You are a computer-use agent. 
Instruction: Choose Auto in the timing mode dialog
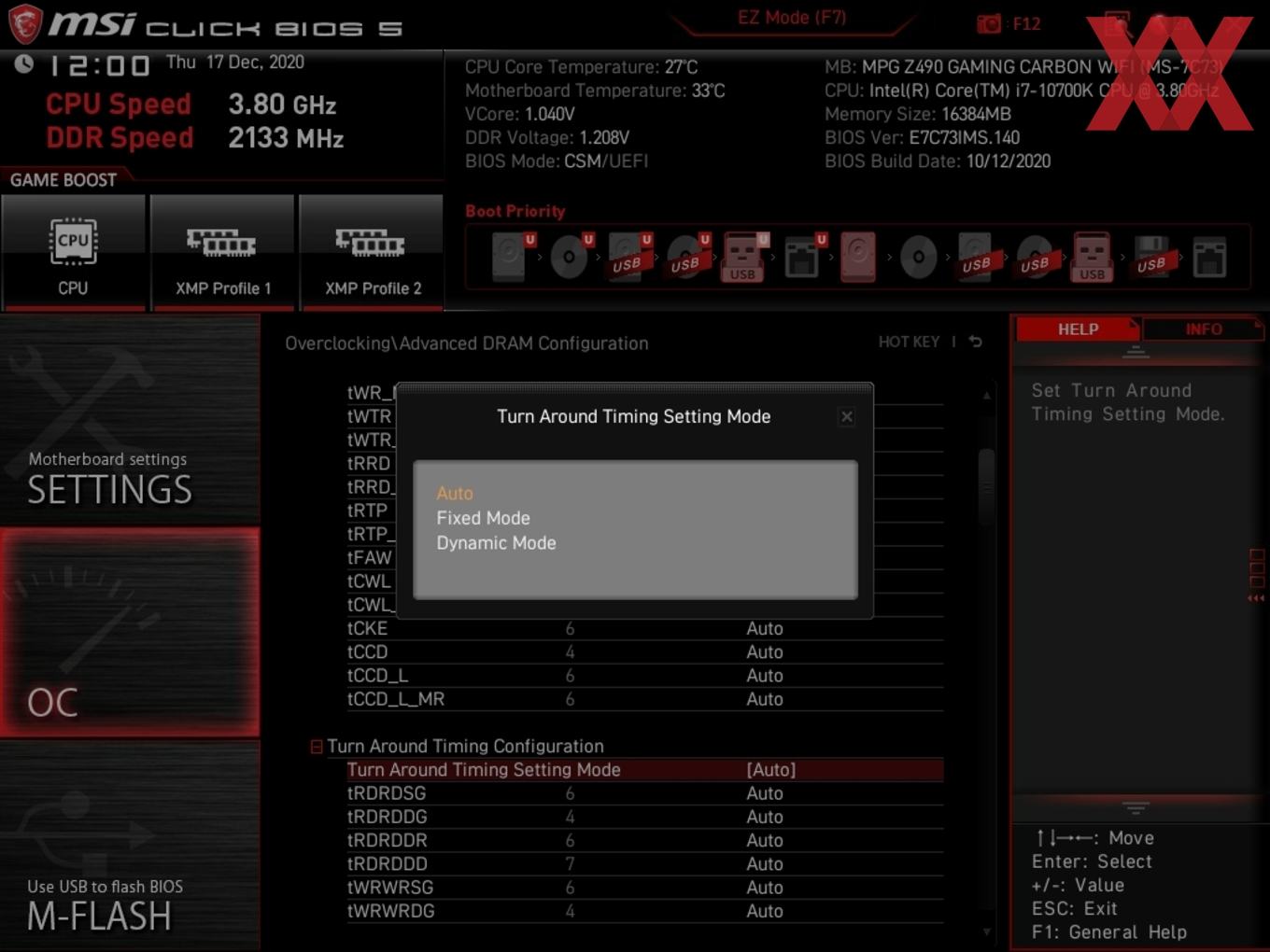[x=455, y=493]
